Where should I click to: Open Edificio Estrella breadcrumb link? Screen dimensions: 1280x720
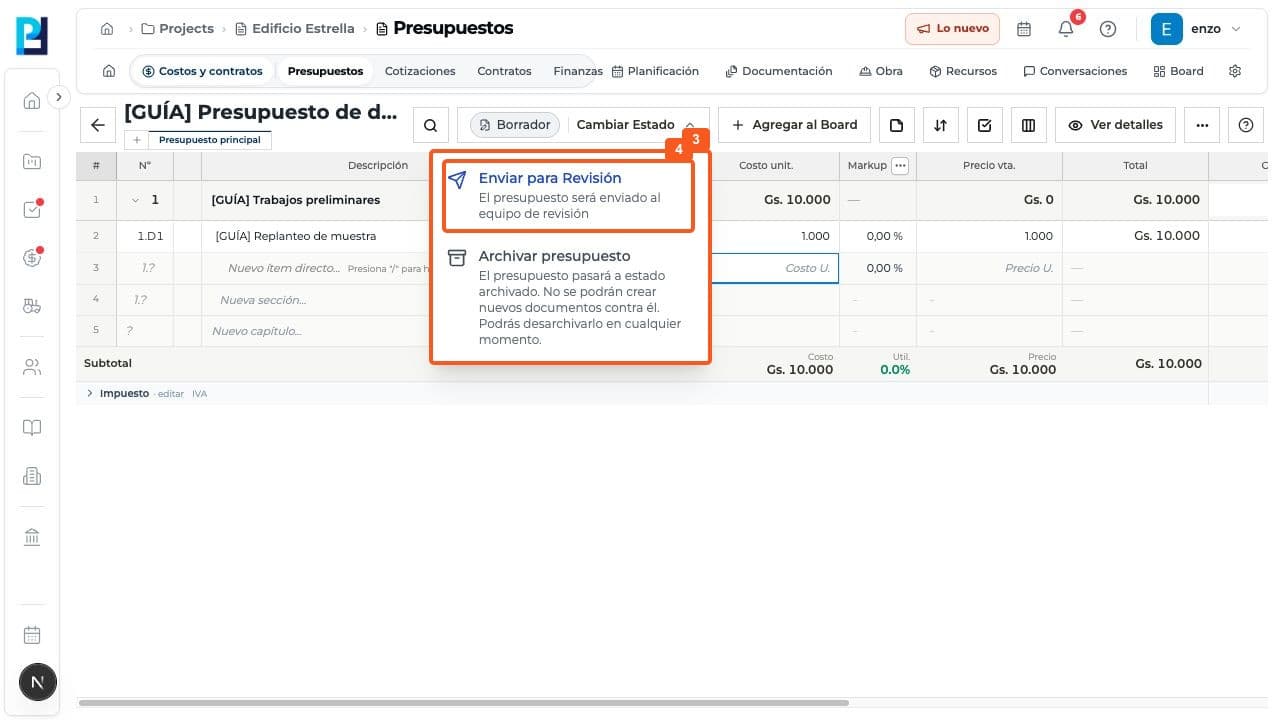pyautogui.click(x=296, y=29)
